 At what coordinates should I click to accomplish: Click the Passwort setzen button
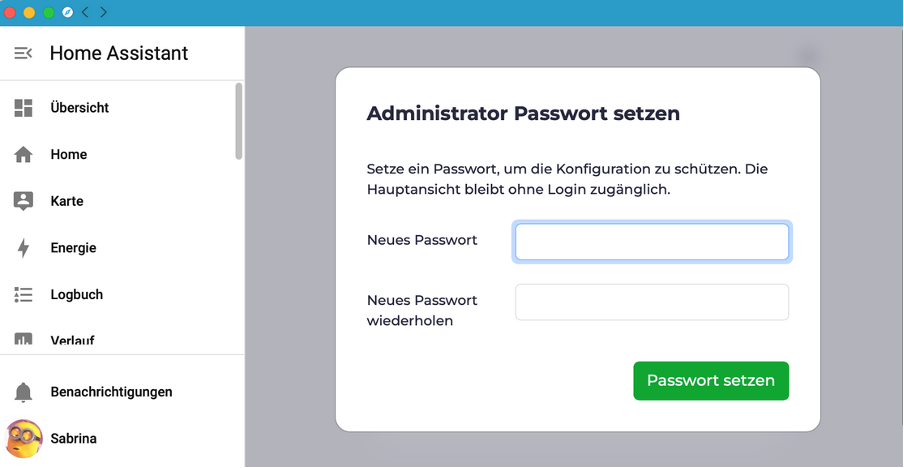pyautogui.click(x=711, y=381)
